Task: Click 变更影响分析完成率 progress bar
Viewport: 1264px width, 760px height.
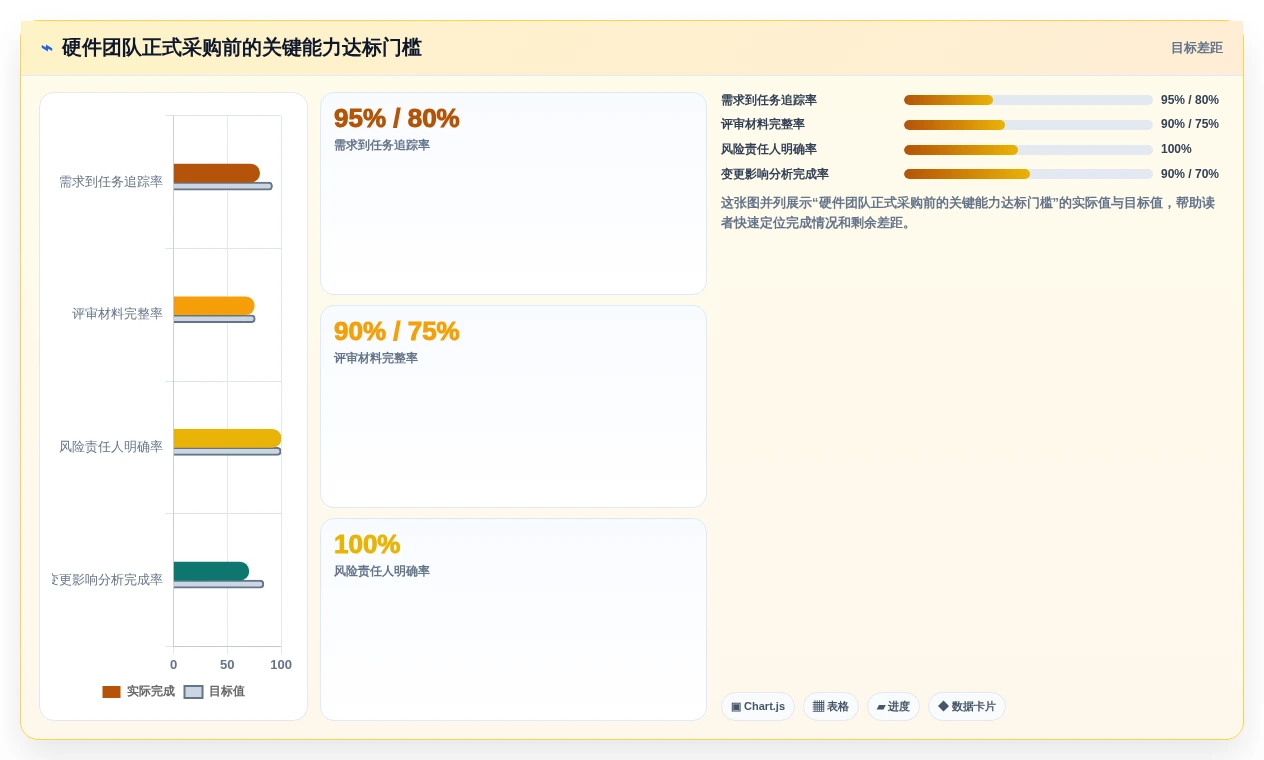Action: point(1028,174)
